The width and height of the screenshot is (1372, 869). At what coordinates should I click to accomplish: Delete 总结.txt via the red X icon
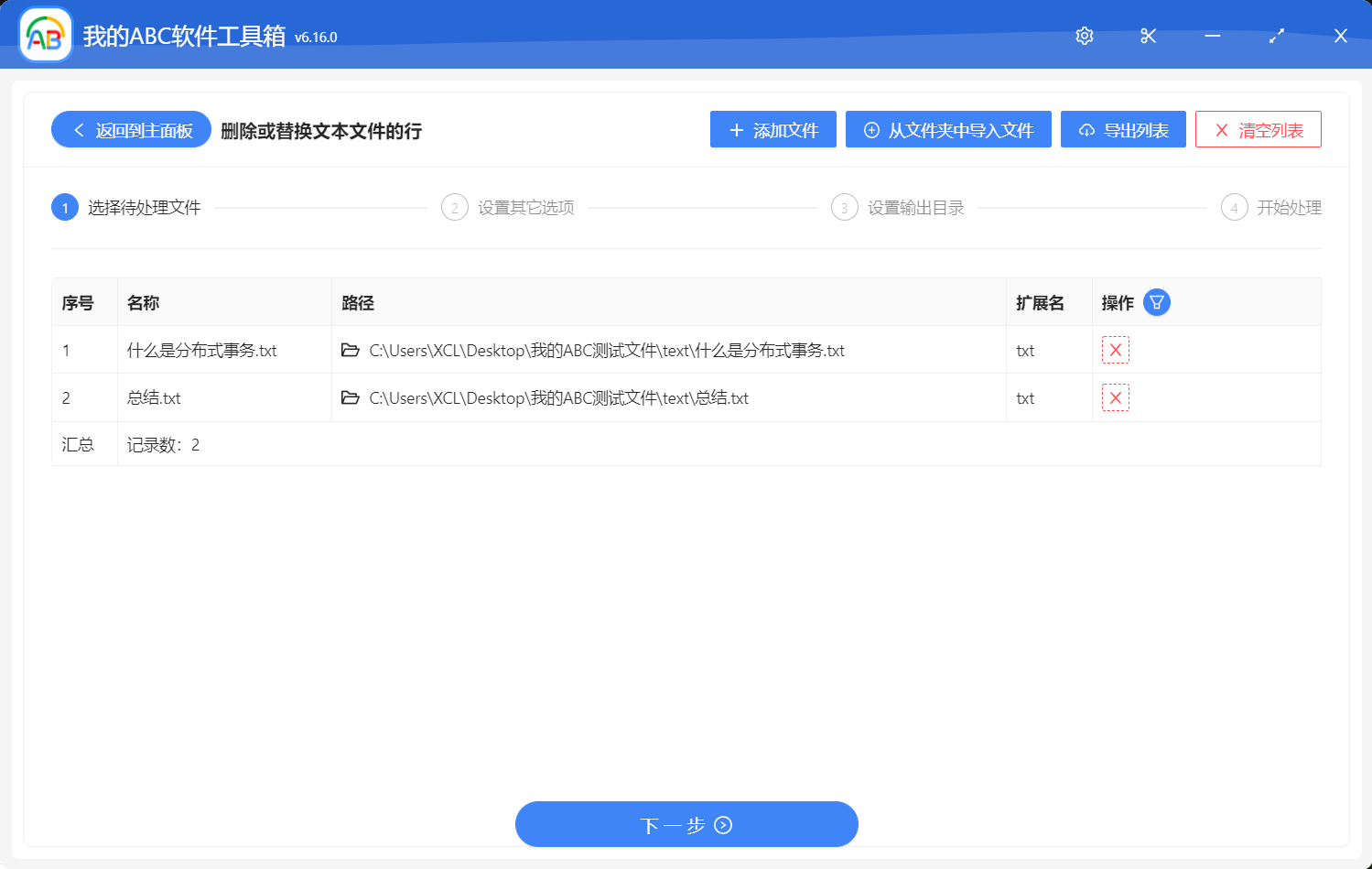pos(1116,396)
